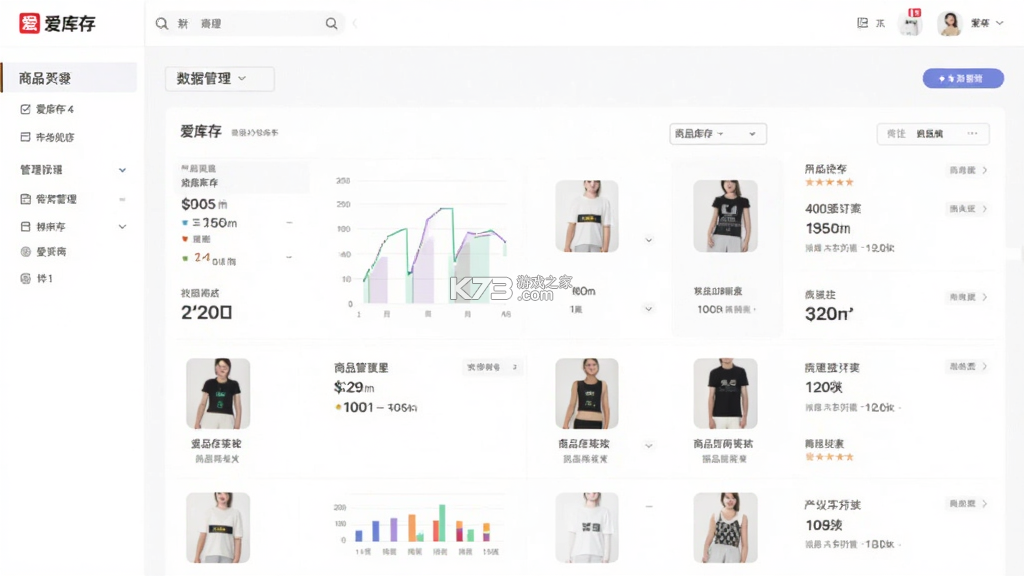This screenshot has height=576, width=1024.
Task: Open white tee thumbnail beside the line chart
Action: click(x=586, y=216)
